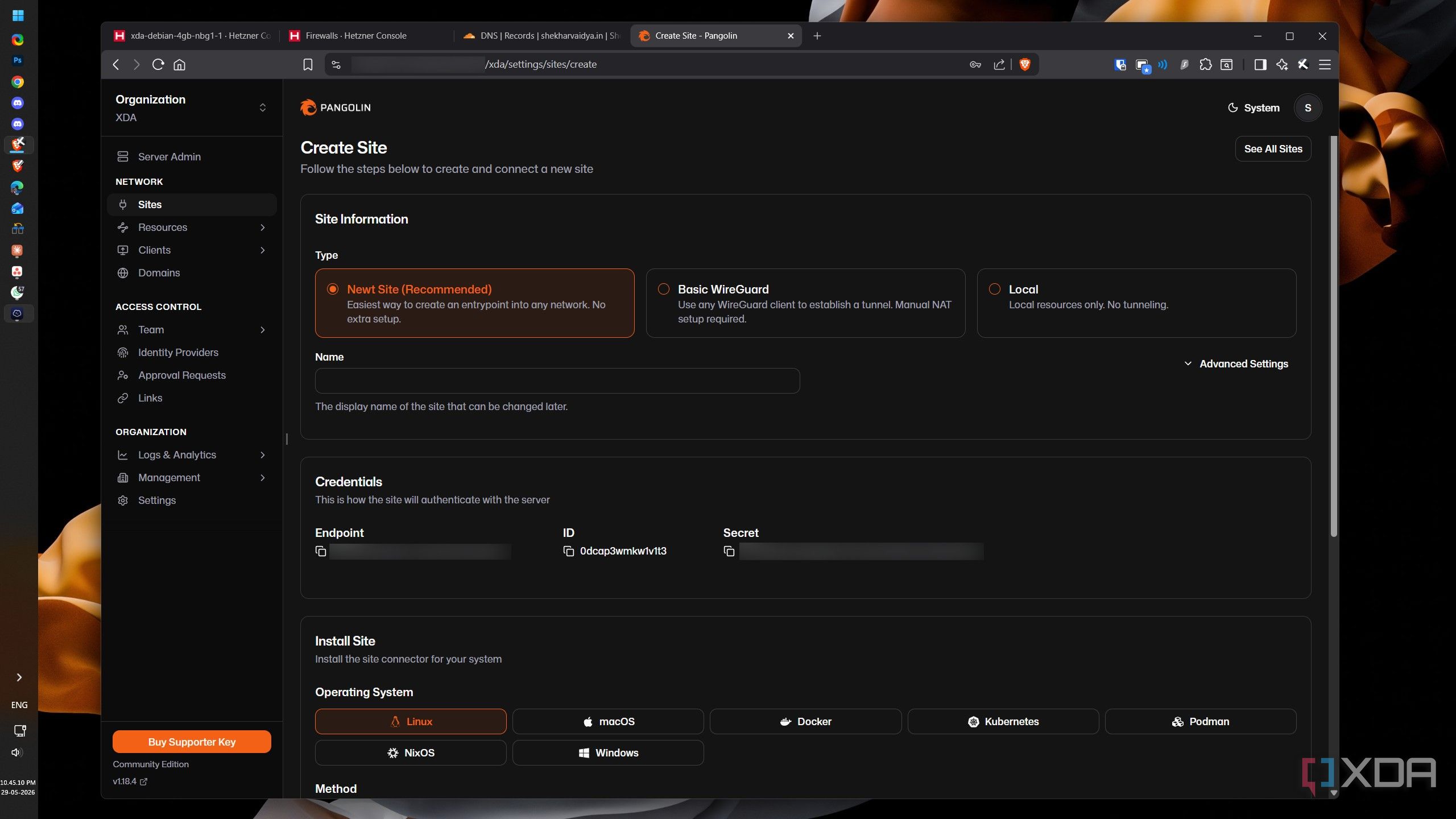
Task: Click the browser forward arrow
Action: click(136, 64)
